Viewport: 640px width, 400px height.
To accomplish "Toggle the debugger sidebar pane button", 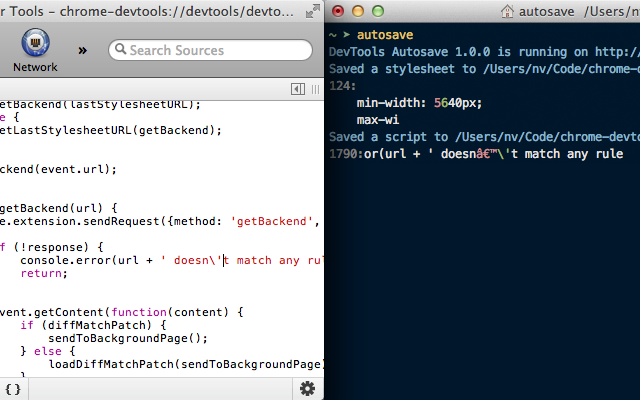I will click(x=298, y=89).
